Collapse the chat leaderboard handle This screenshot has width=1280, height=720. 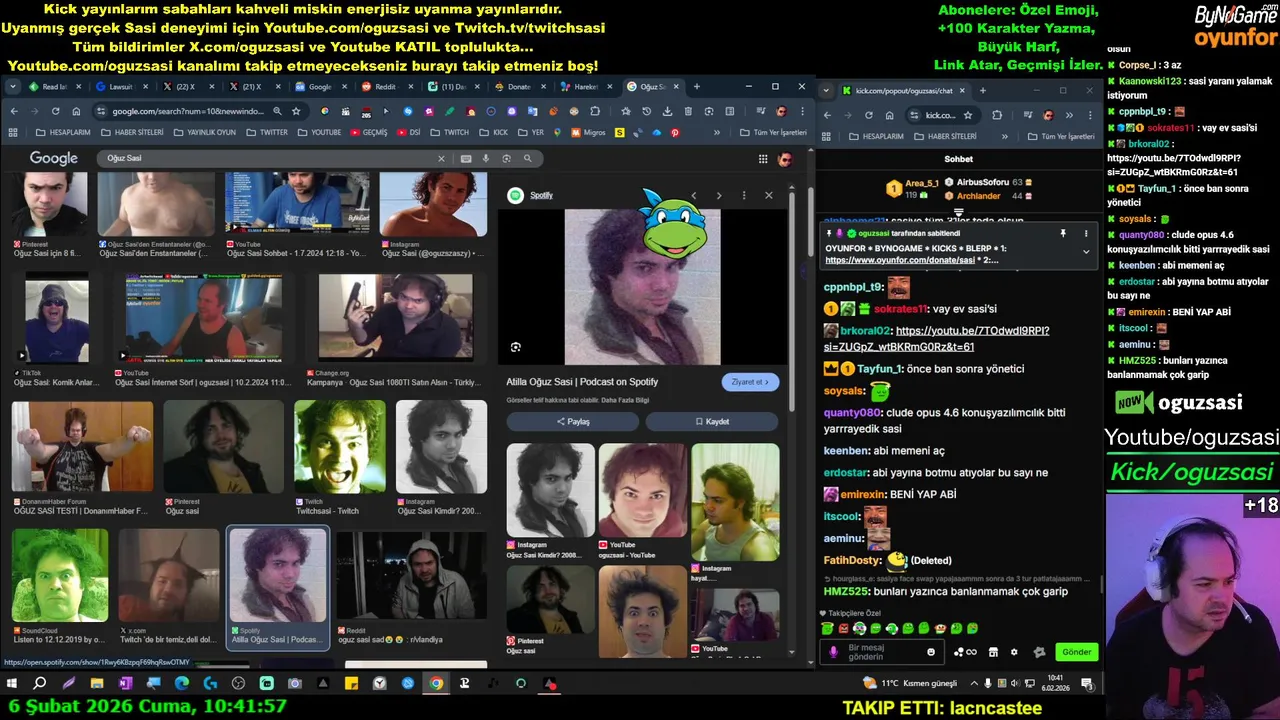(958, 212)
